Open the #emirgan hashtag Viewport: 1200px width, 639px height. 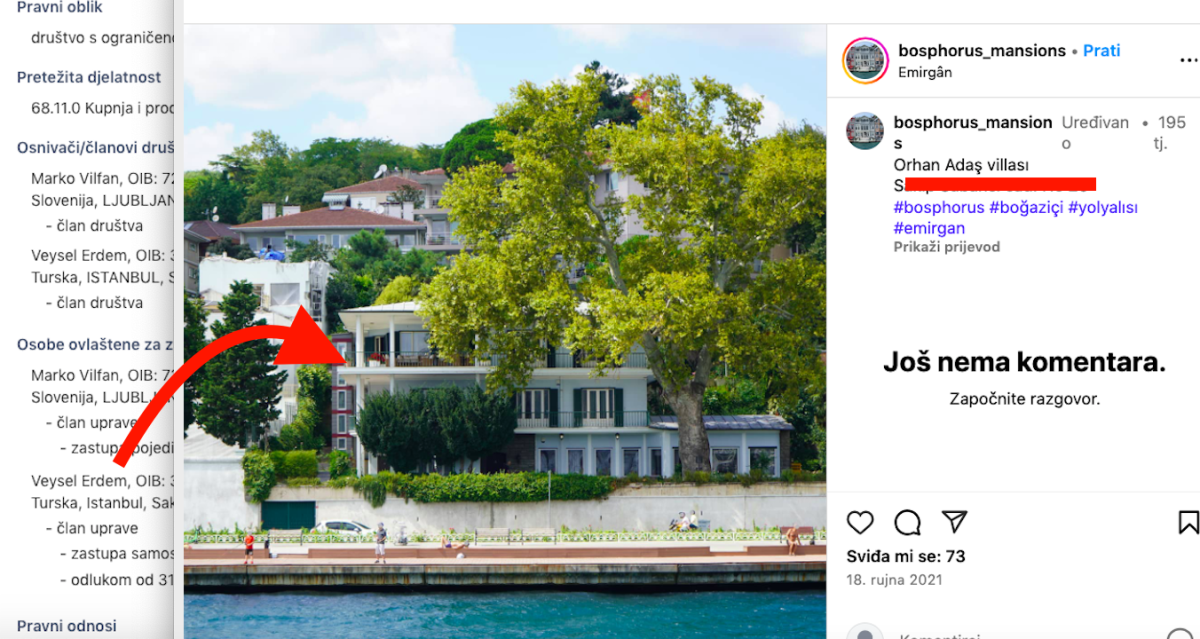tap(929, 228)
